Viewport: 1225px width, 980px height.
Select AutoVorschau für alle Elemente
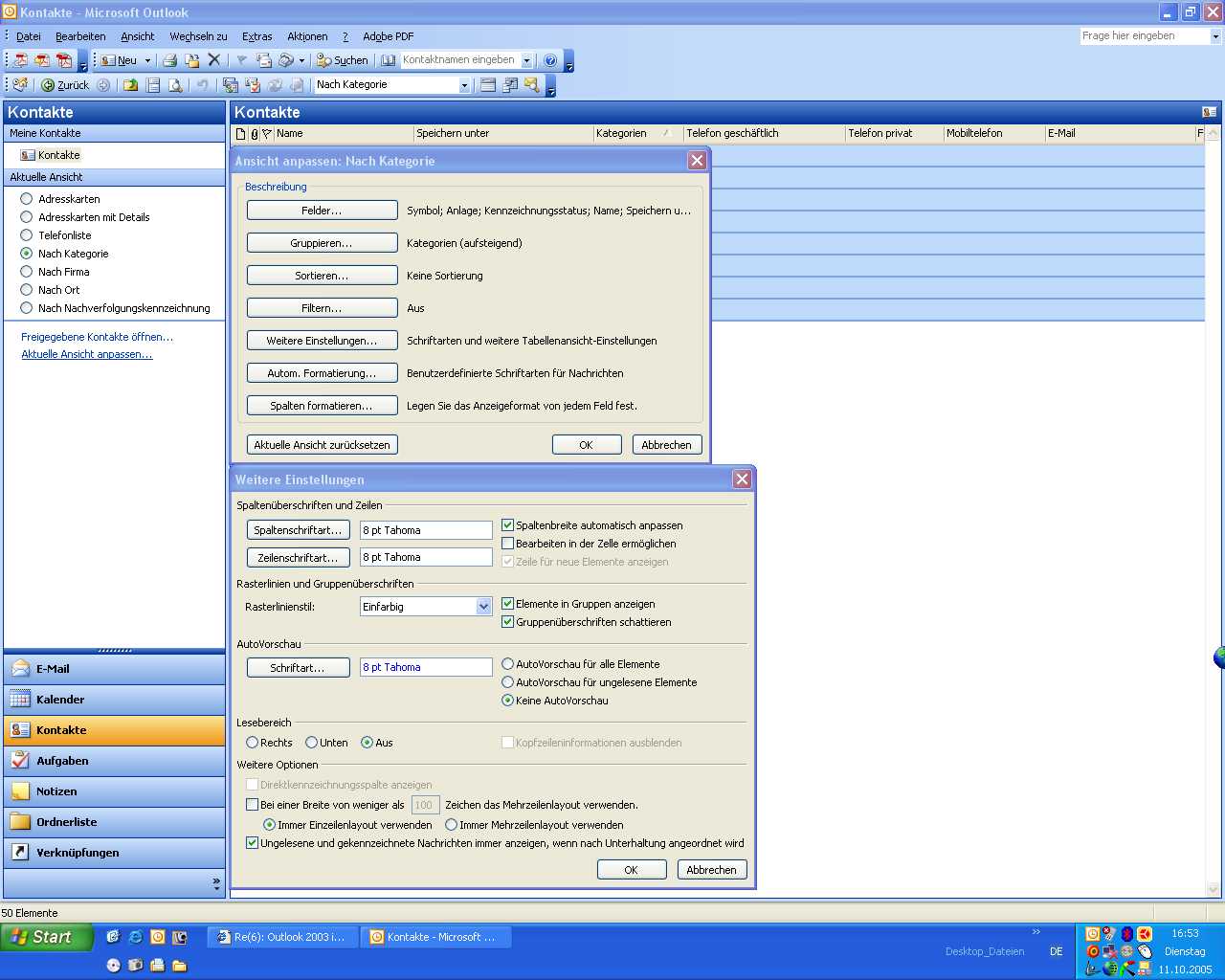pyautogui.click(x=508, y=664)
